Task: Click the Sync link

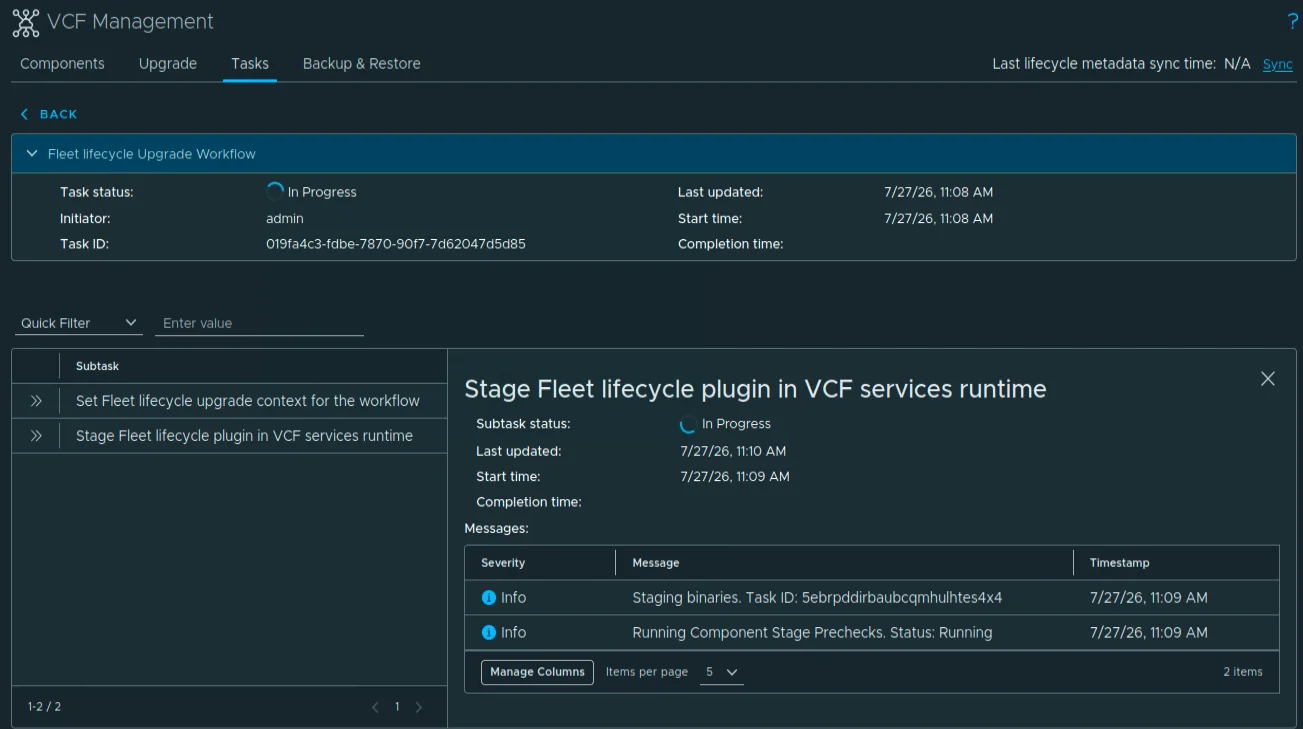Action: [1278, 64]
